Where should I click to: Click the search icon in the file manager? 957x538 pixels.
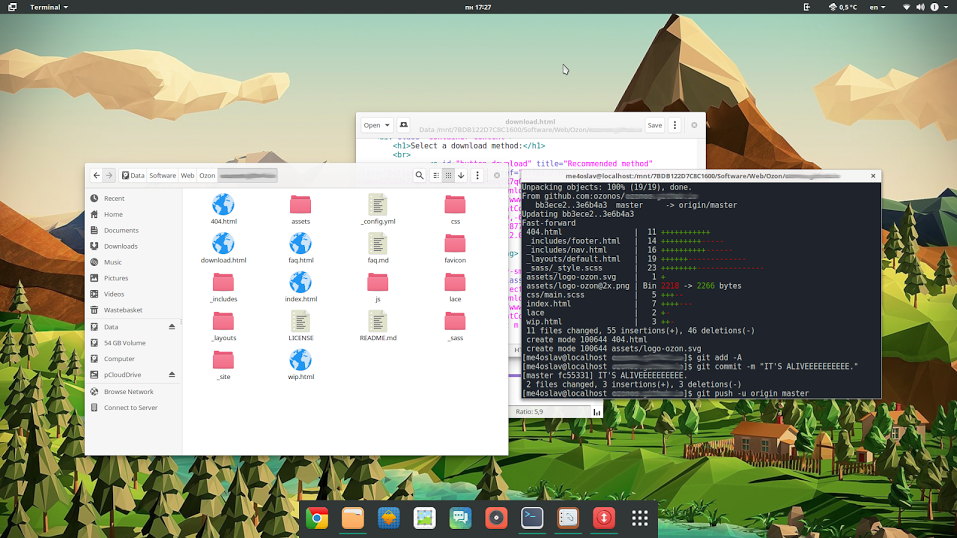coord(420,175)
